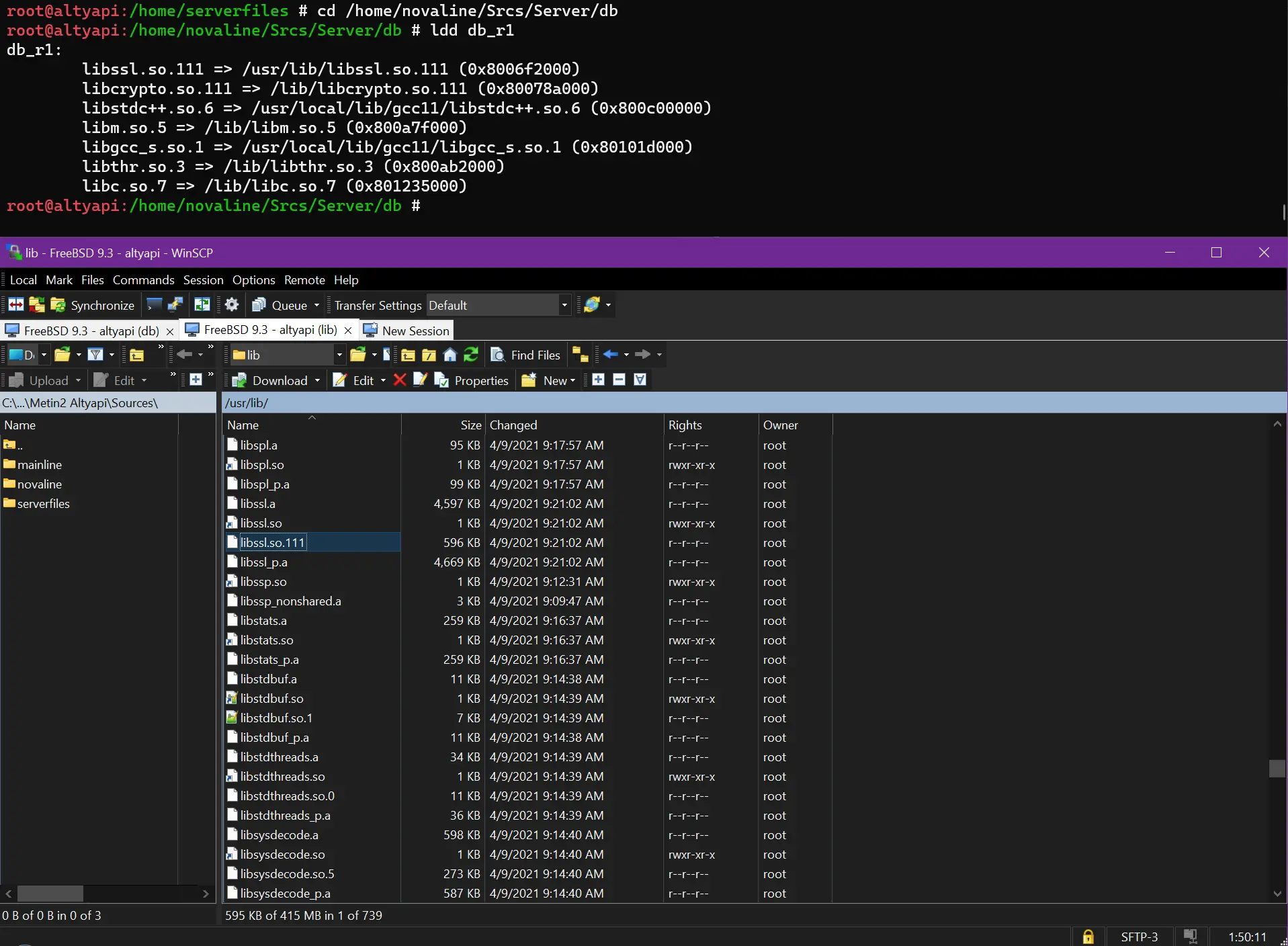This screenshot has width=1288, height=946.
Task: Open the remote home directory icon
Action: (449, 355)
